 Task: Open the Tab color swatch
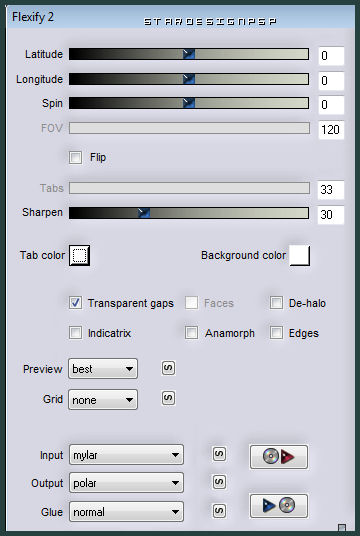[x=80, y=255]
